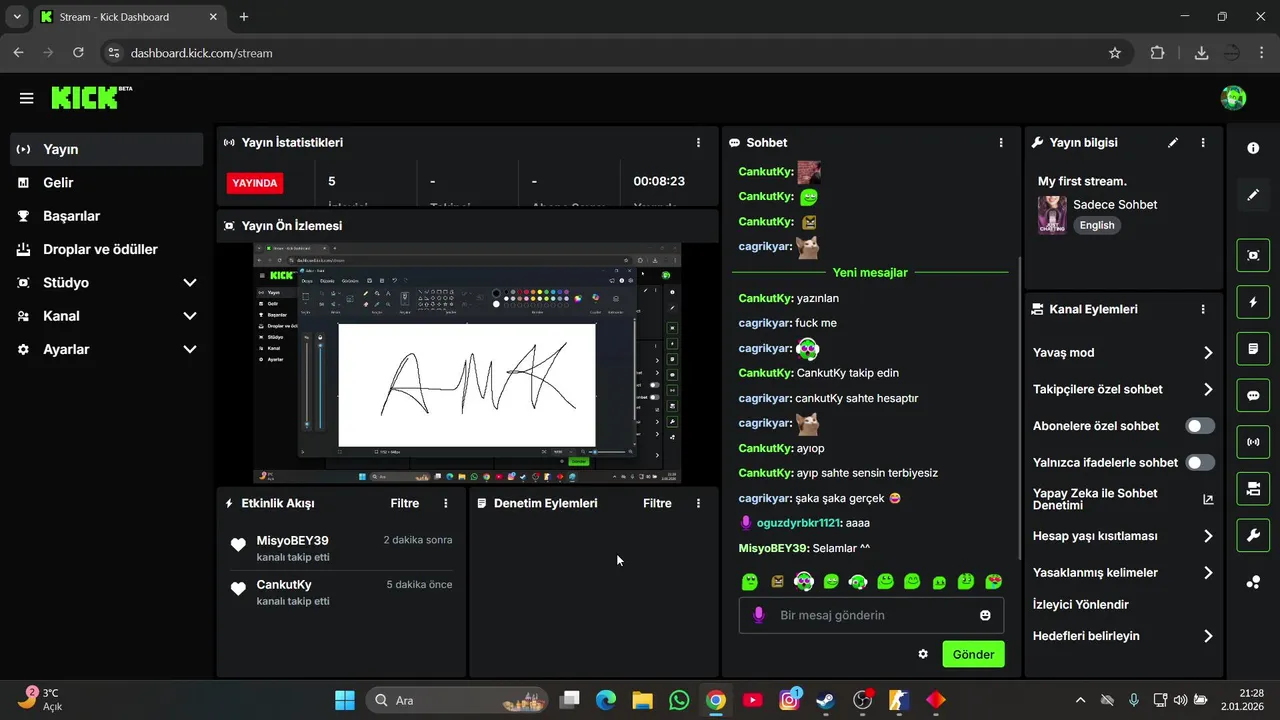Viewport: 1280px width, 720px height.
Task: Bookmark this page with star icon
Action: [1115, 53]
